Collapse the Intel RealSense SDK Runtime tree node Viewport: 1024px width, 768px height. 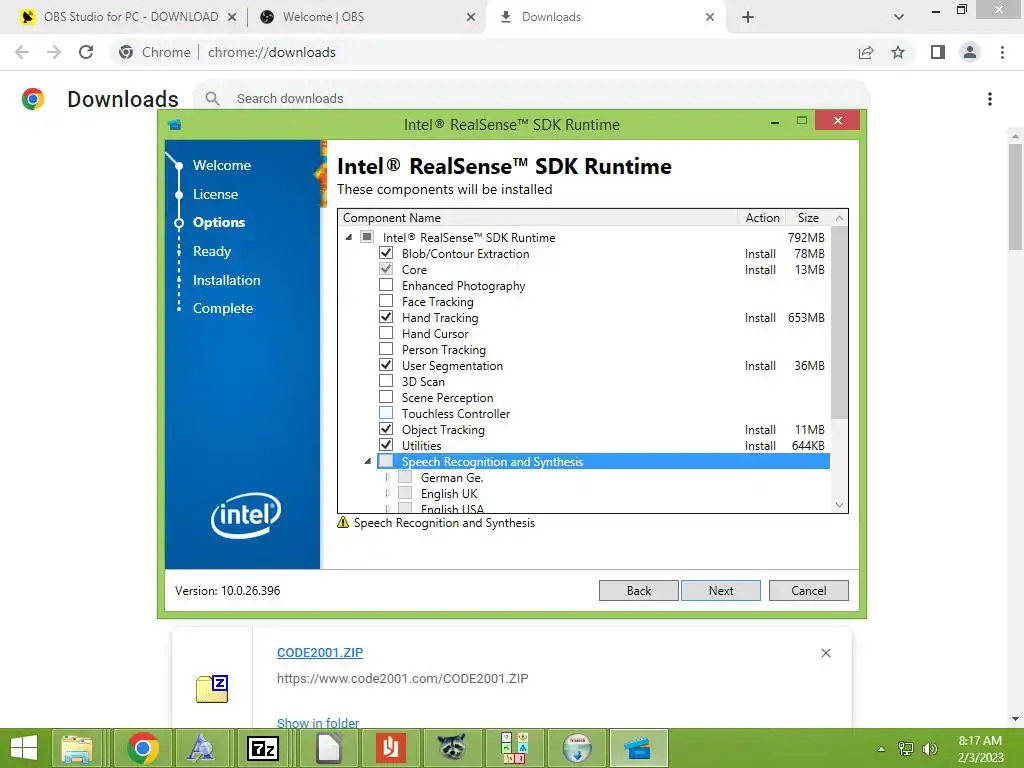[349, 237]
